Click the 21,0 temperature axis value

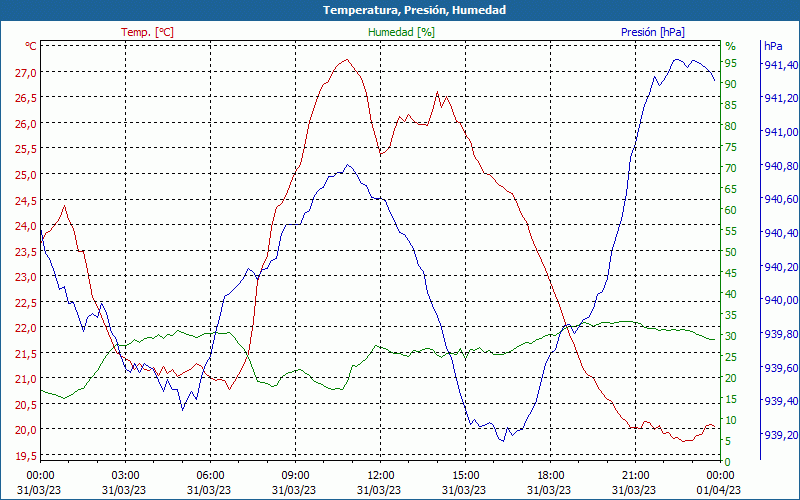[26, 379]
